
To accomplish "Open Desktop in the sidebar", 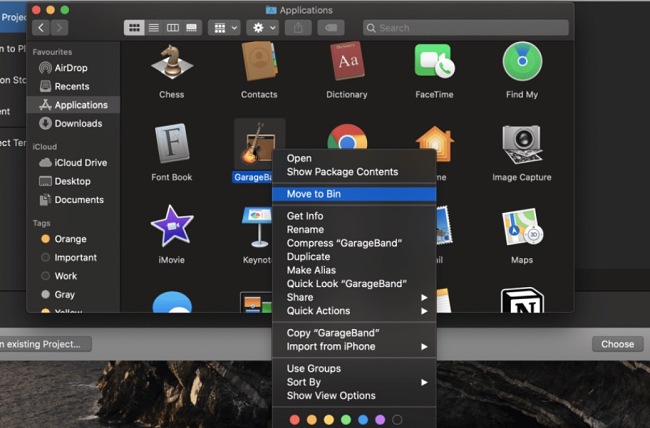I will (x=73, y=181).
